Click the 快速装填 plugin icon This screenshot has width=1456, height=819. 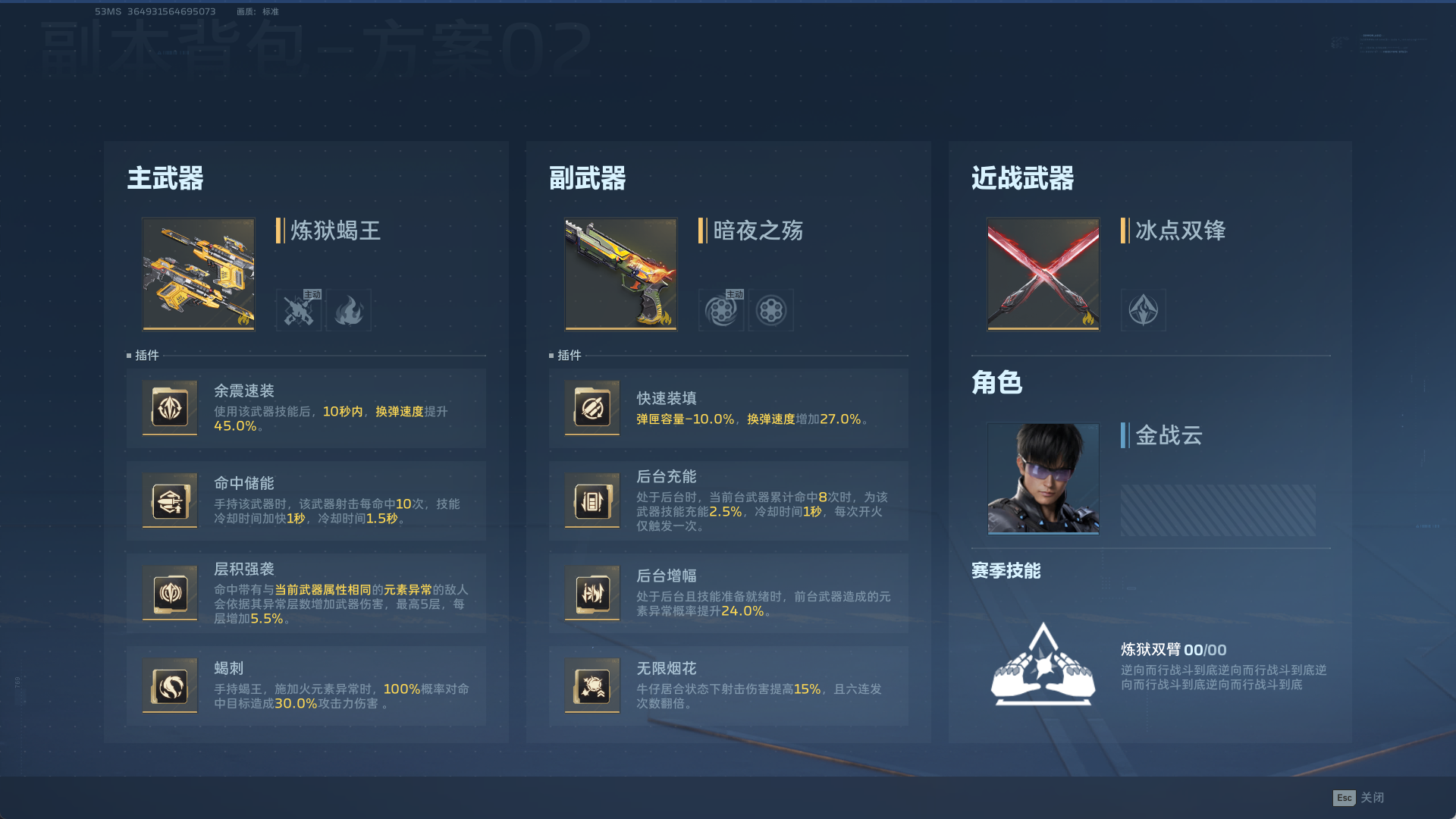[592, 408]
